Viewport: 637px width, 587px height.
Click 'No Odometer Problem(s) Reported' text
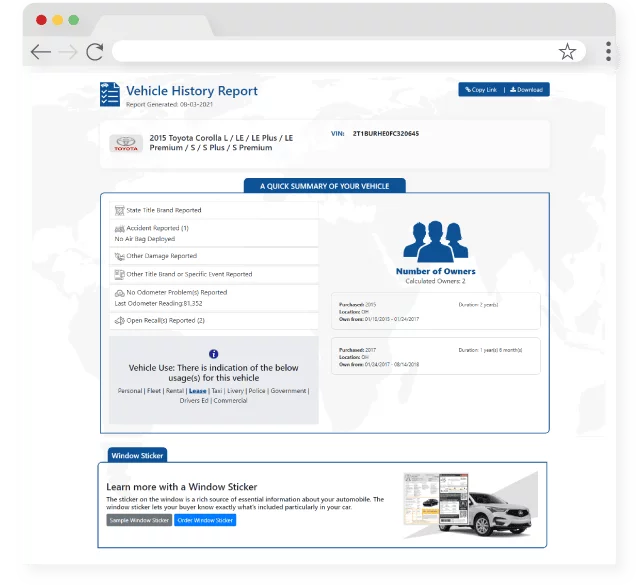[x=177, y=292]
